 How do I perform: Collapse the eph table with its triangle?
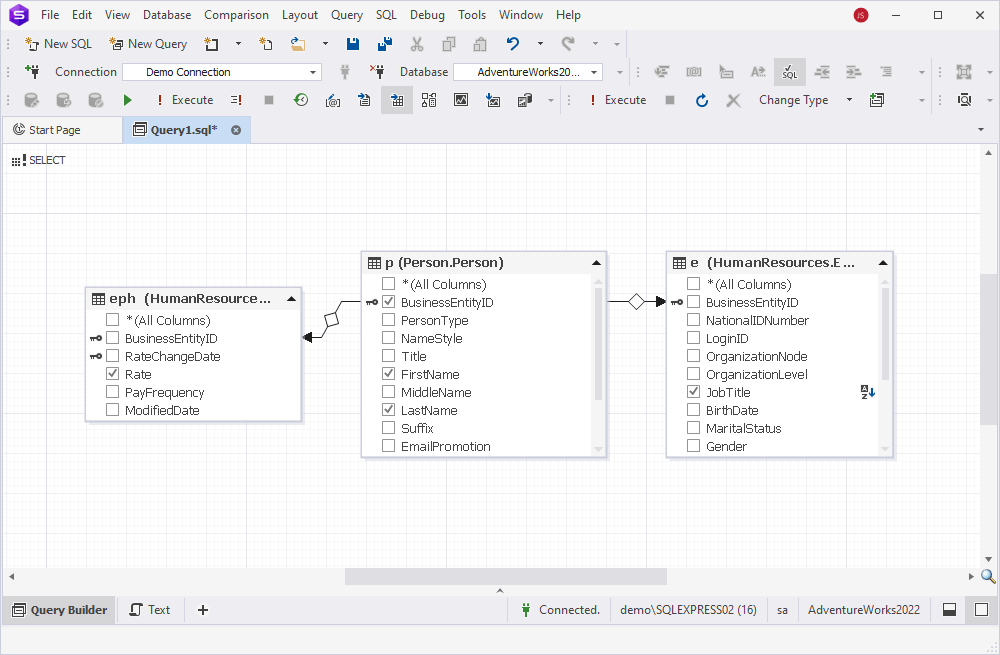click(291, 298)
